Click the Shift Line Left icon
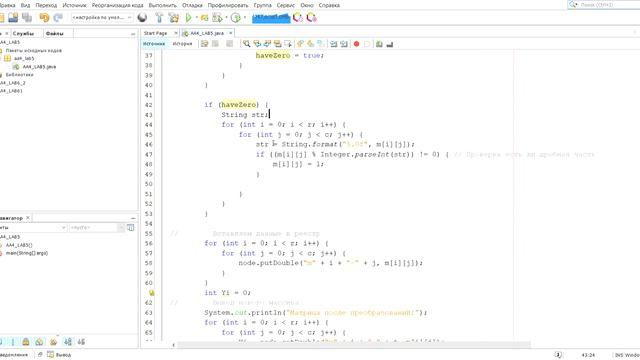 (333, 44)
